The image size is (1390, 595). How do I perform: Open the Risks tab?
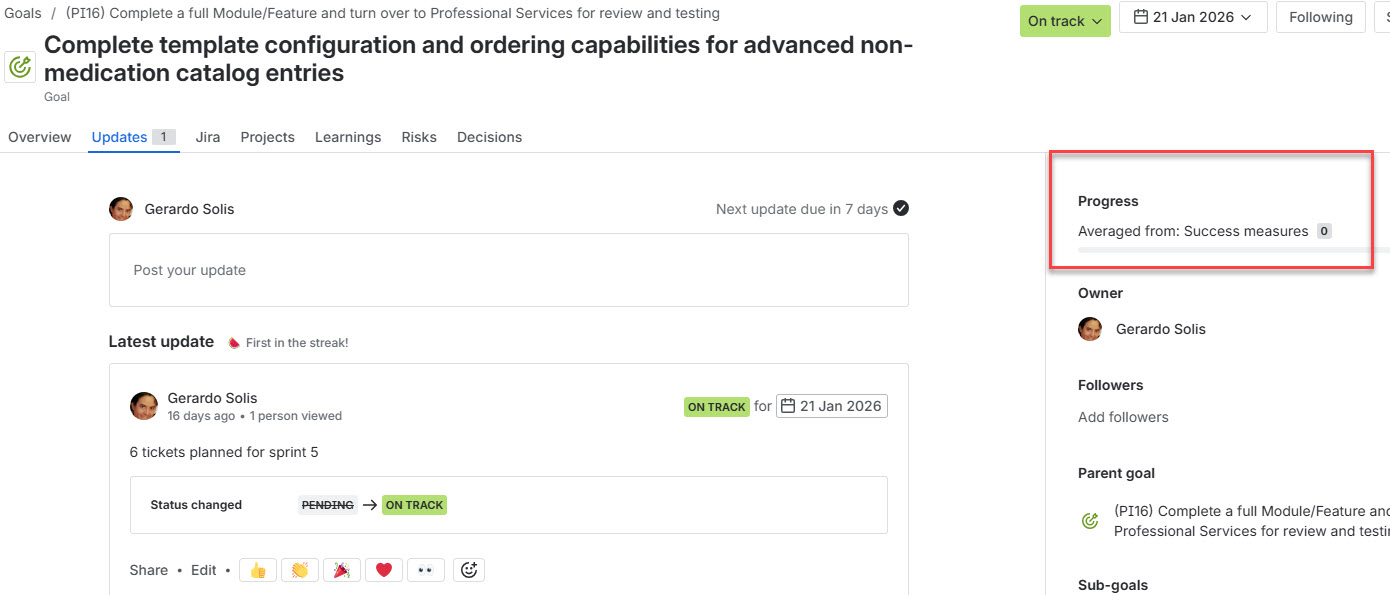(x=419, y=137)
